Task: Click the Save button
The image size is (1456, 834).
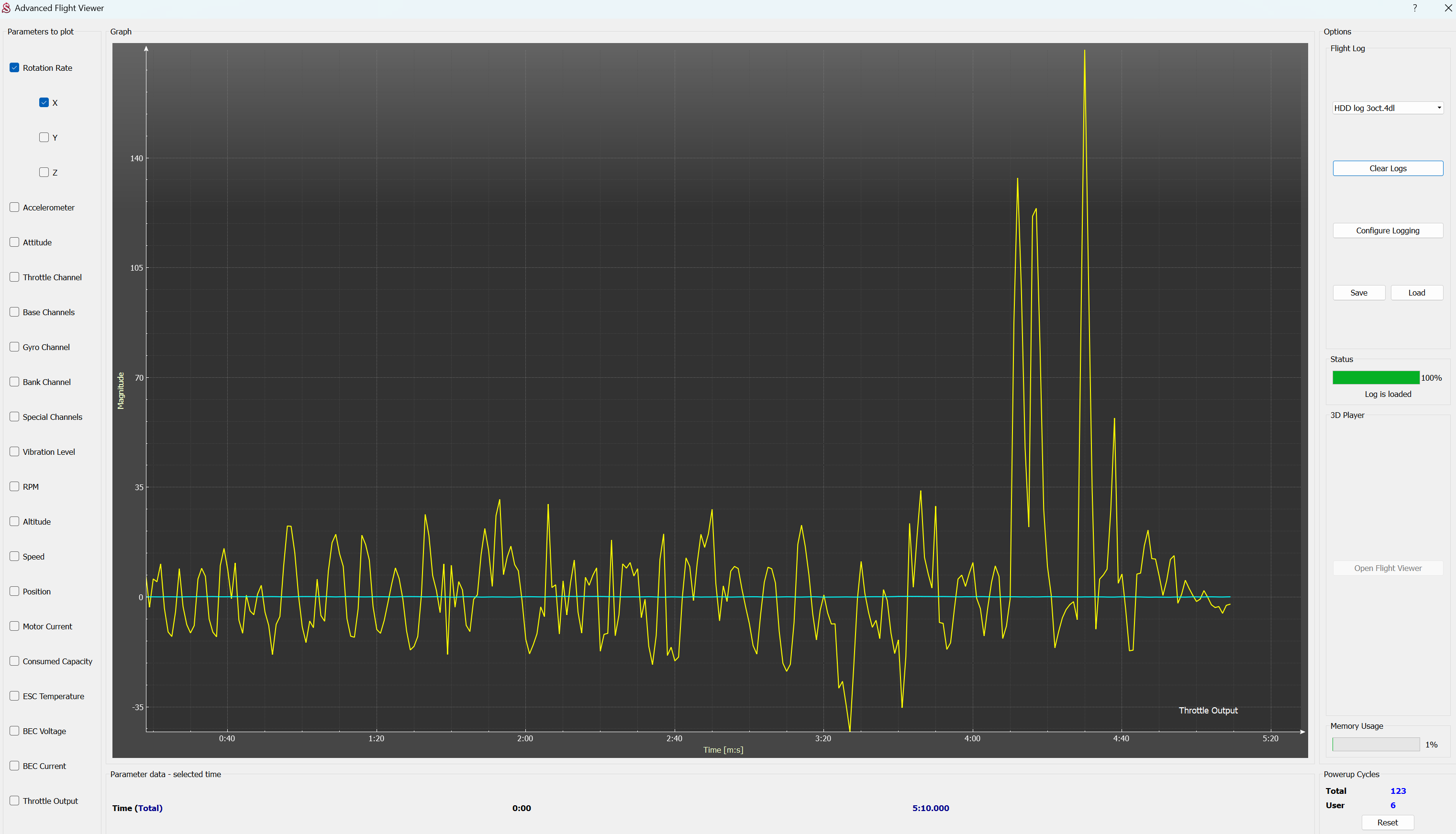Action: coord(1358,293)
